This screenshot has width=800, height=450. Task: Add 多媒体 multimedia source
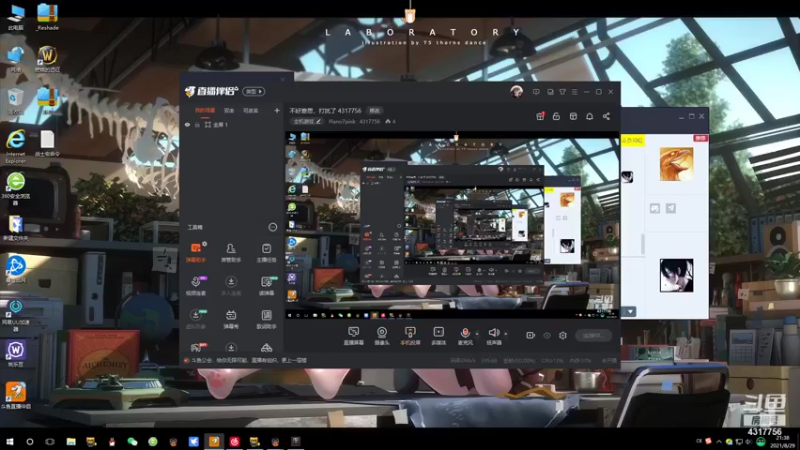coord(438,336)
